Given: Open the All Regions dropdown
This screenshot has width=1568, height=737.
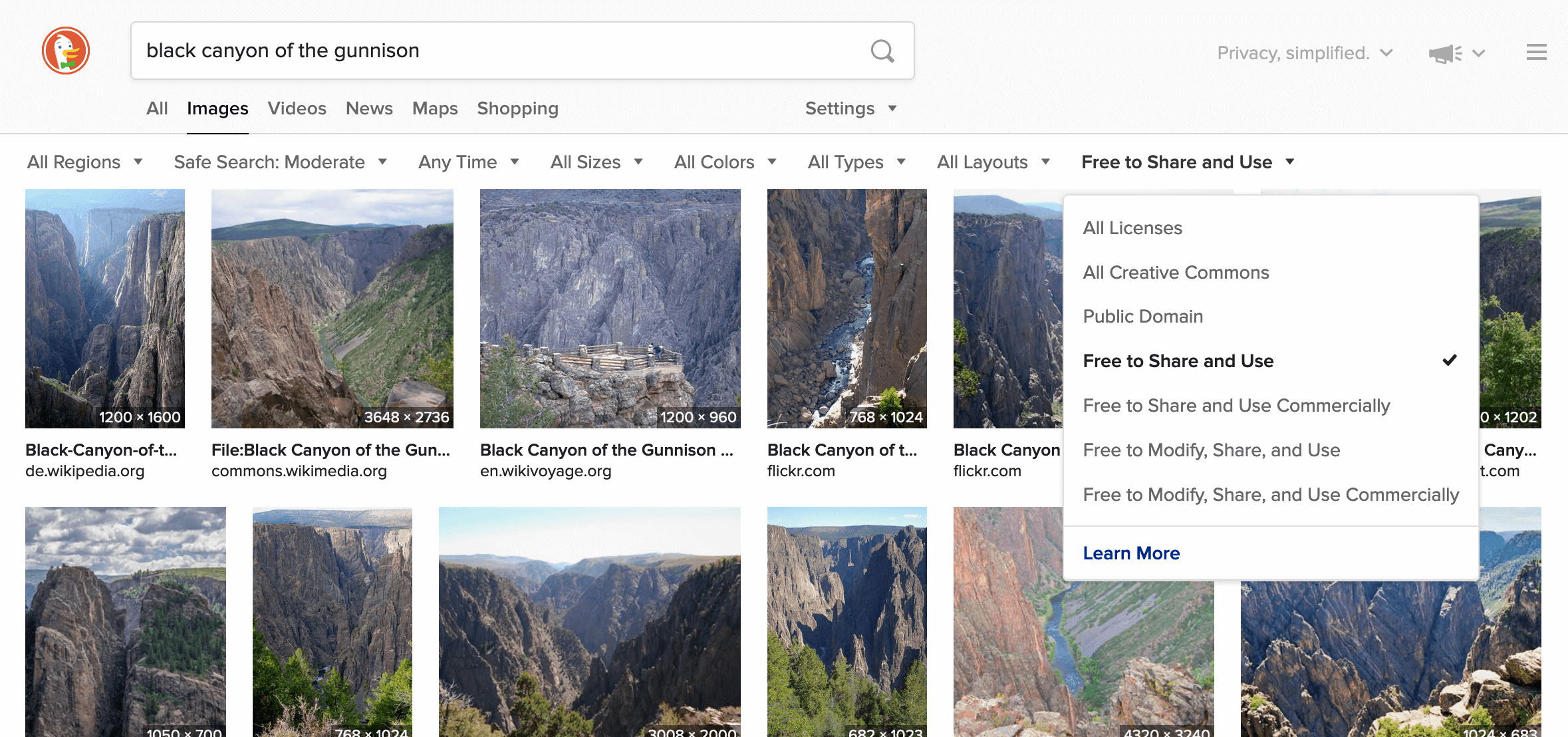Looking at the screenshot, I should tap(84, 162).
